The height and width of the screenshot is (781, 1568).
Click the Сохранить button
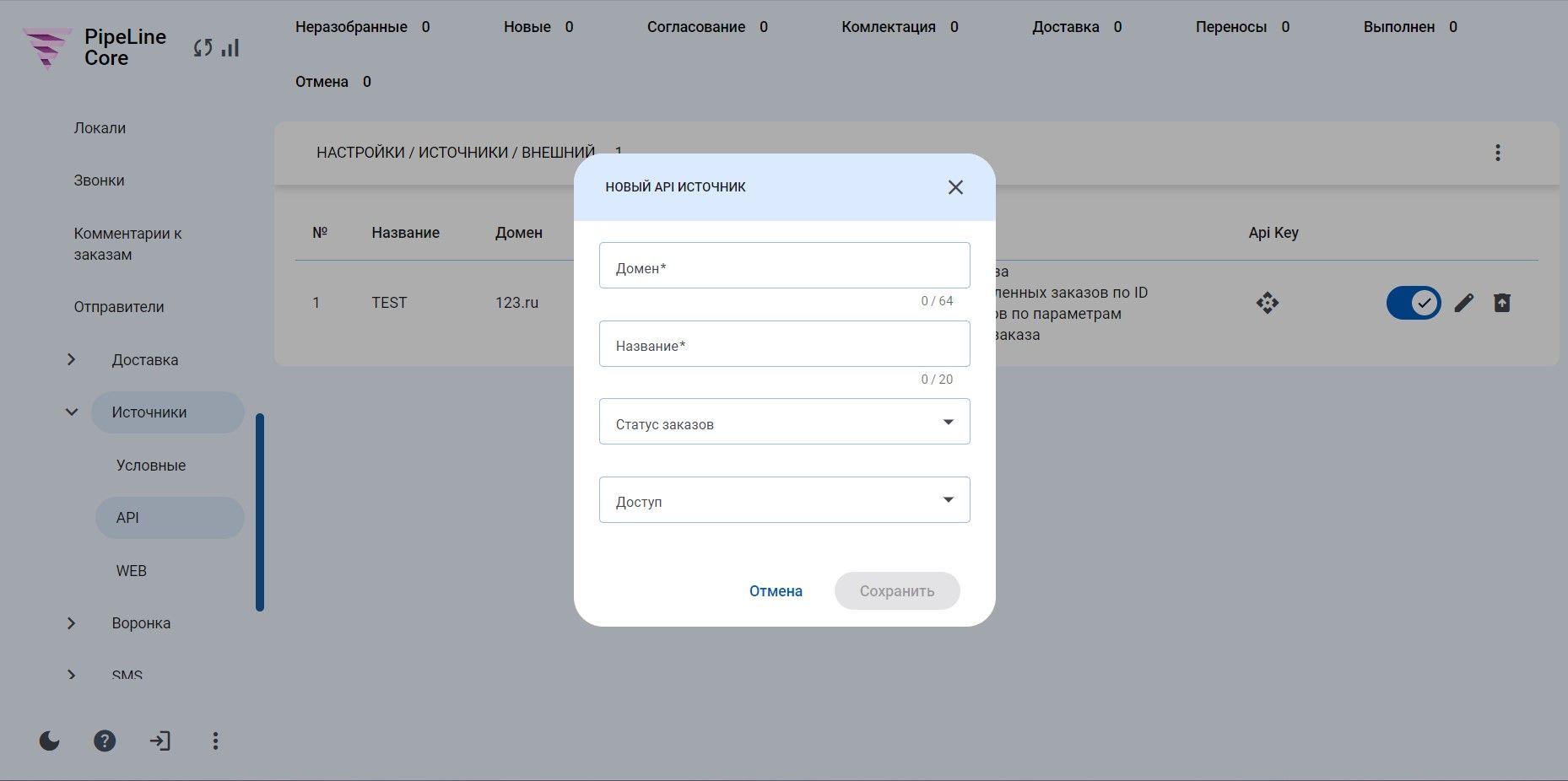(897, 591)
